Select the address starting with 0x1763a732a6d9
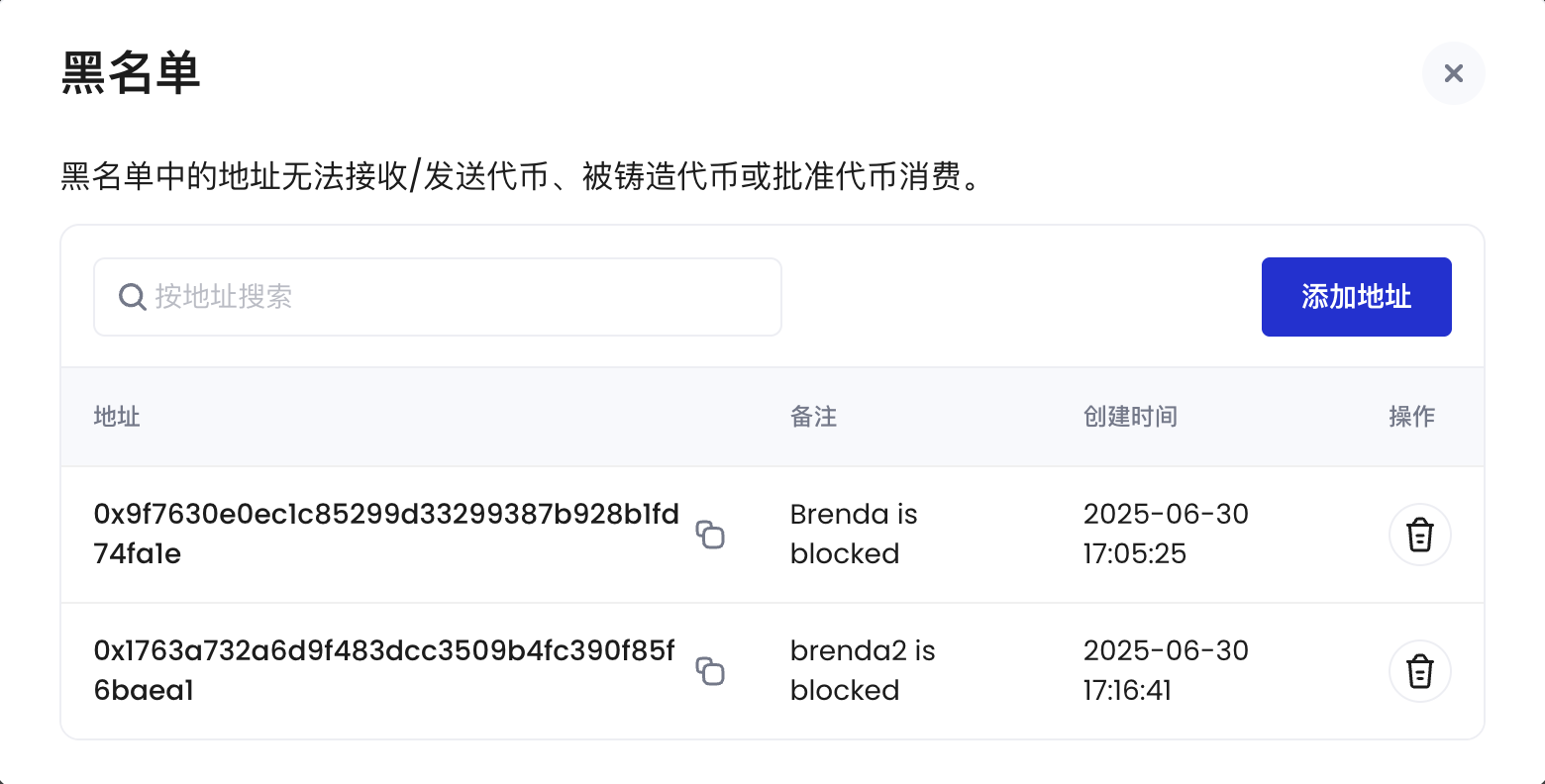1545x784 pixels. tap(384, 670)
